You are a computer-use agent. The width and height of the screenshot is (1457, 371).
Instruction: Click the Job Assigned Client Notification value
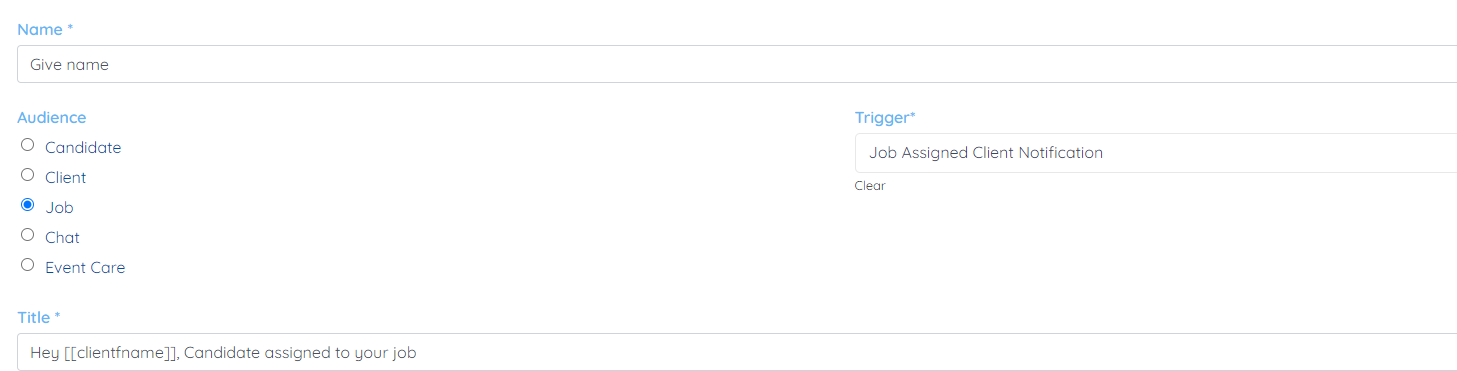click(986, 153)
